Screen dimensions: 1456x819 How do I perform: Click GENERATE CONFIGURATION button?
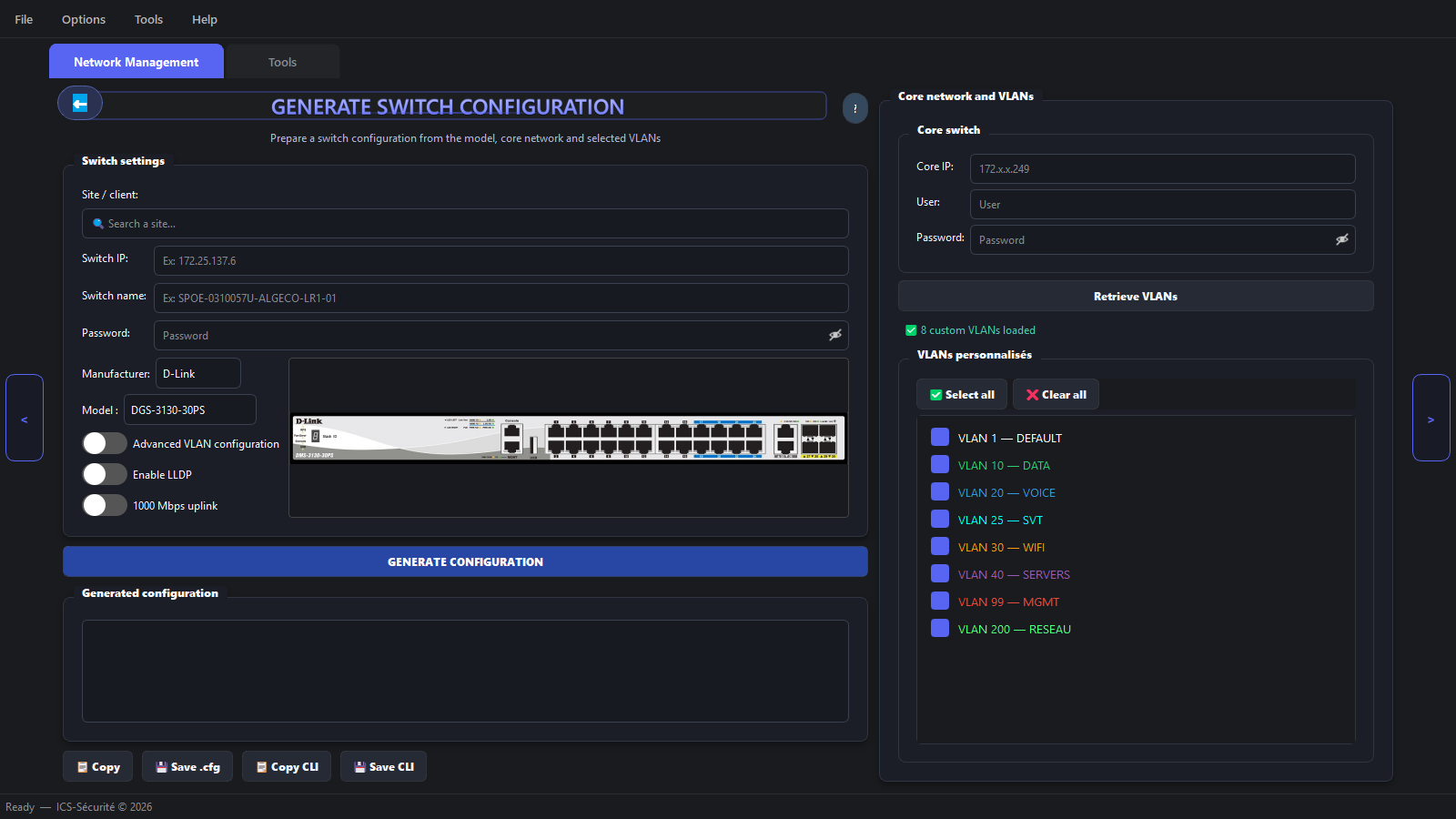(x=465, y=561)
